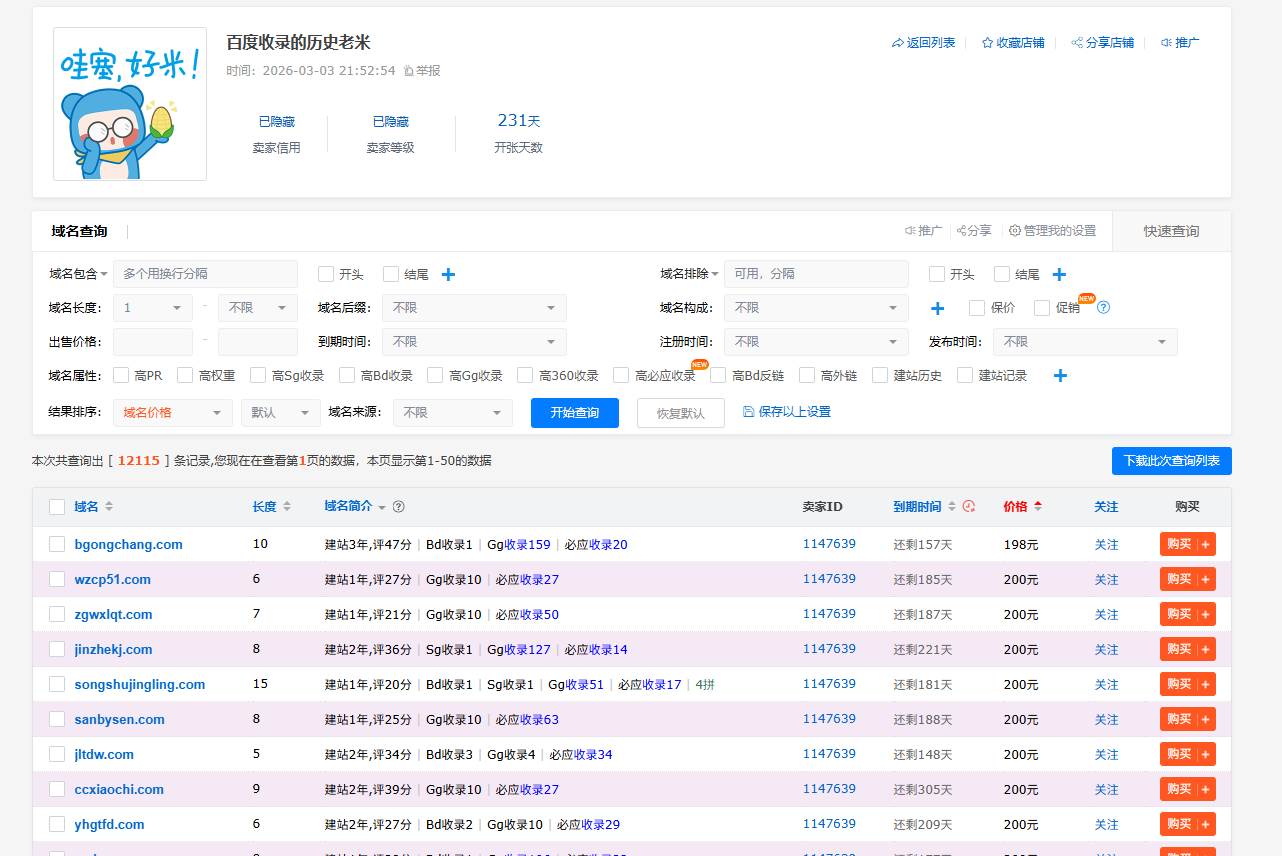Open the 域名后缀 dropdown
Image resolution: width=1282 pixels, height=856 pixels.
[x=474, y=308]
